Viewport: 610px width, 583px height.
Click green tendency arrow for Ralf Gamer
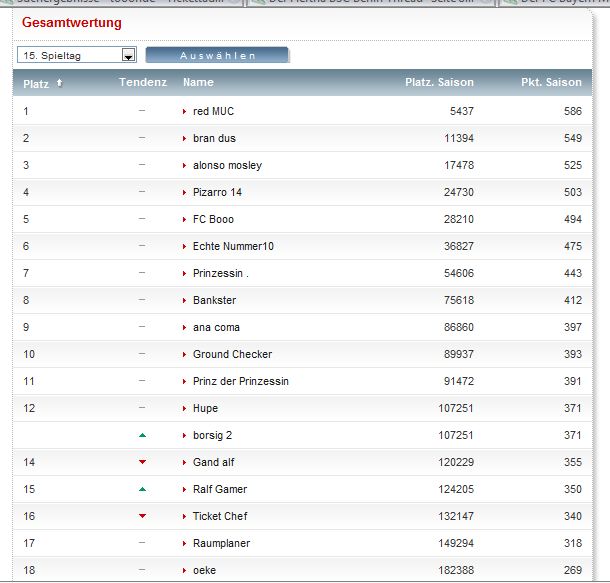142,489
